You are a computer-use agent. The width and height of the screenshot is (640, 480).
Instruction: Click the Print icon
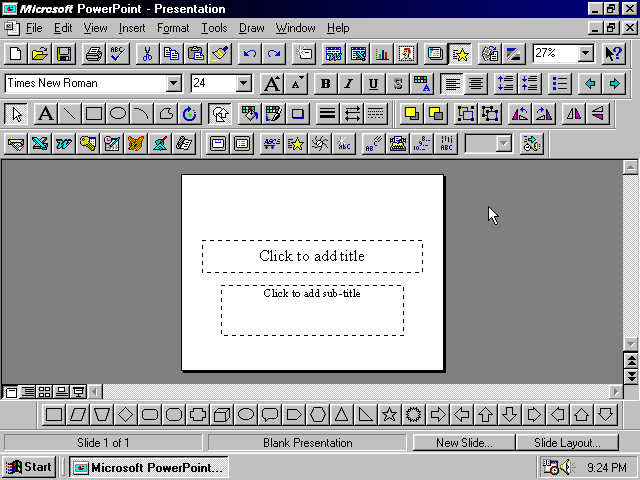[x=93, y=54]
